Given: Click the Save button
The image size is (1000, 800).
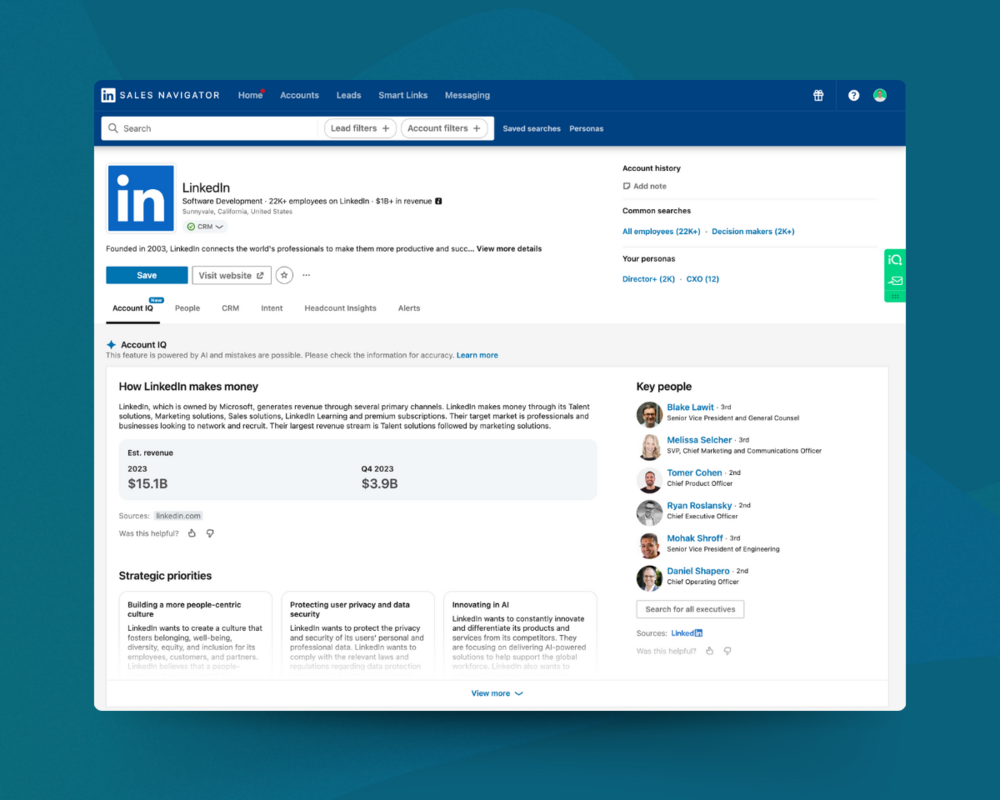Looking at the screenshot, I should [146, 275].
